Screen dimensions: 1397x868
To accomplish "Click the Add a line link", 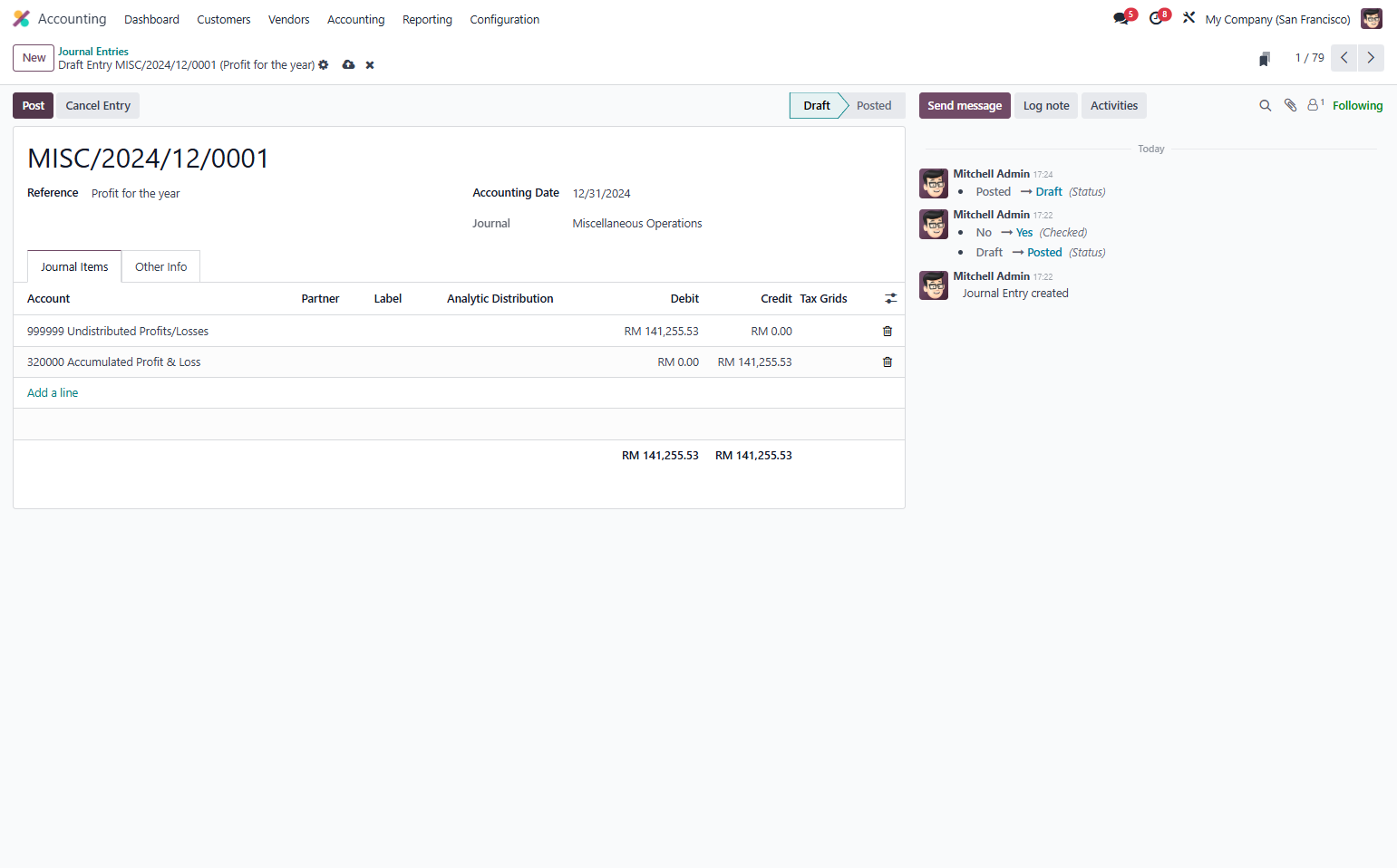I will [53, 393].
